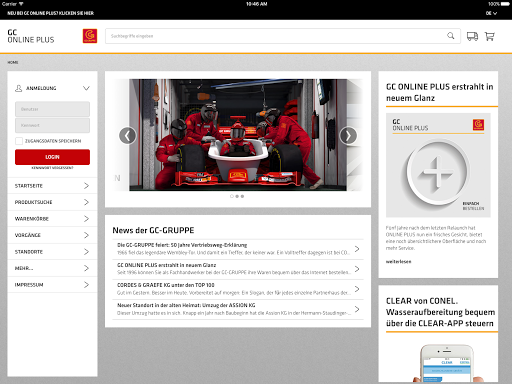Click the search magnifier icon
The height and width of the screenshot is (384, 512).
point(450,36)
